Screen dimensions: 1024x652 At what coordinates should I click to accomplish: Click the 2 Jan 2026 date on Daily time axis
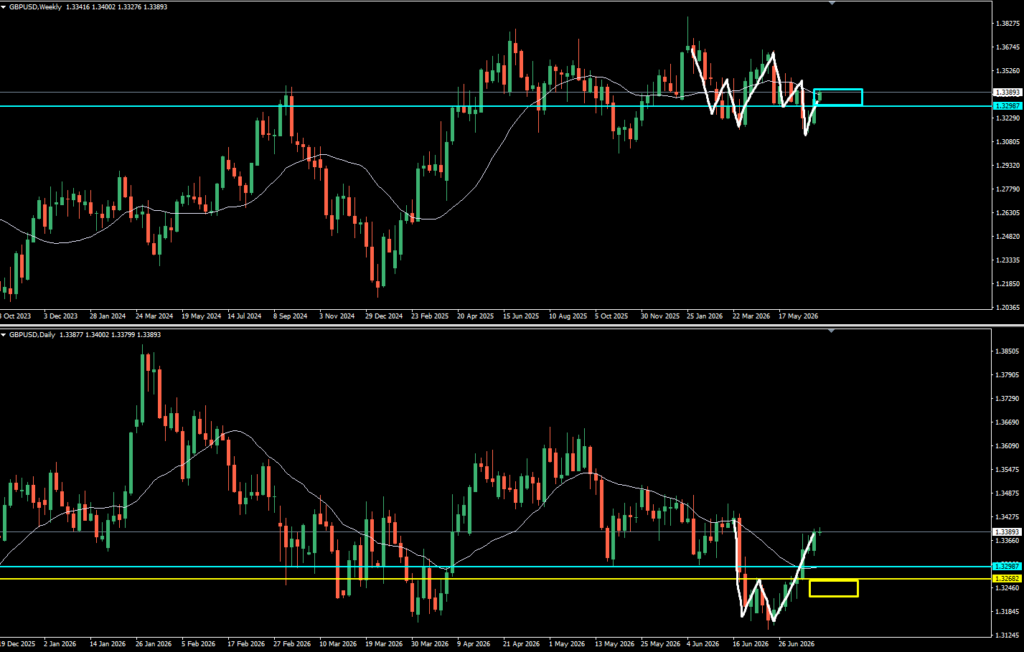[59, 644]
